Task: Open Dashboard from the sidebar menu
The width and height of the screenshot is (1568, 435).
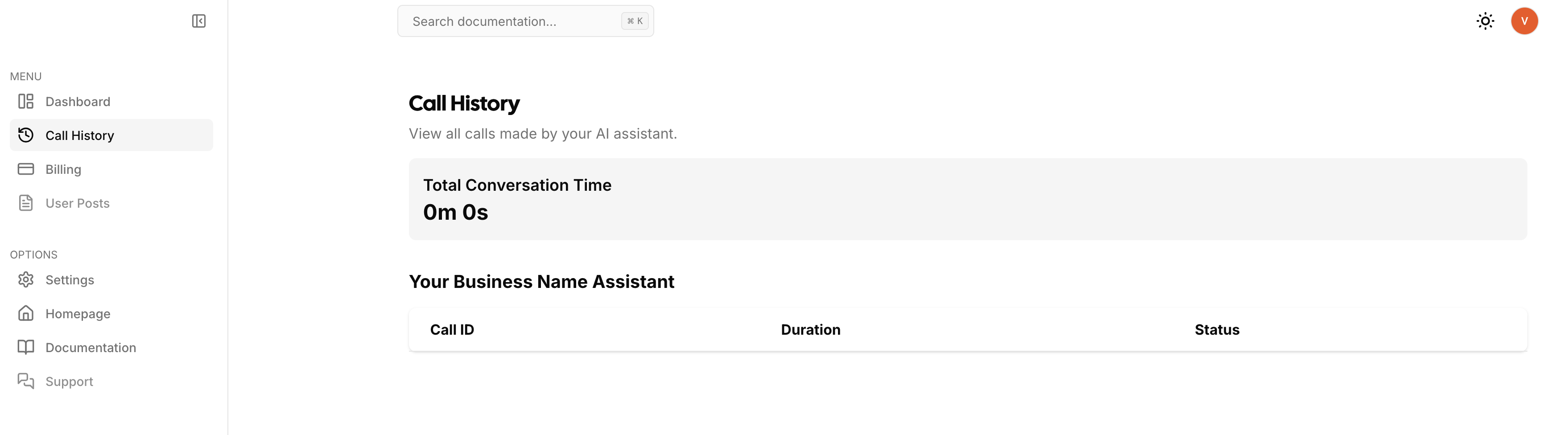Action: click(111, 102)
